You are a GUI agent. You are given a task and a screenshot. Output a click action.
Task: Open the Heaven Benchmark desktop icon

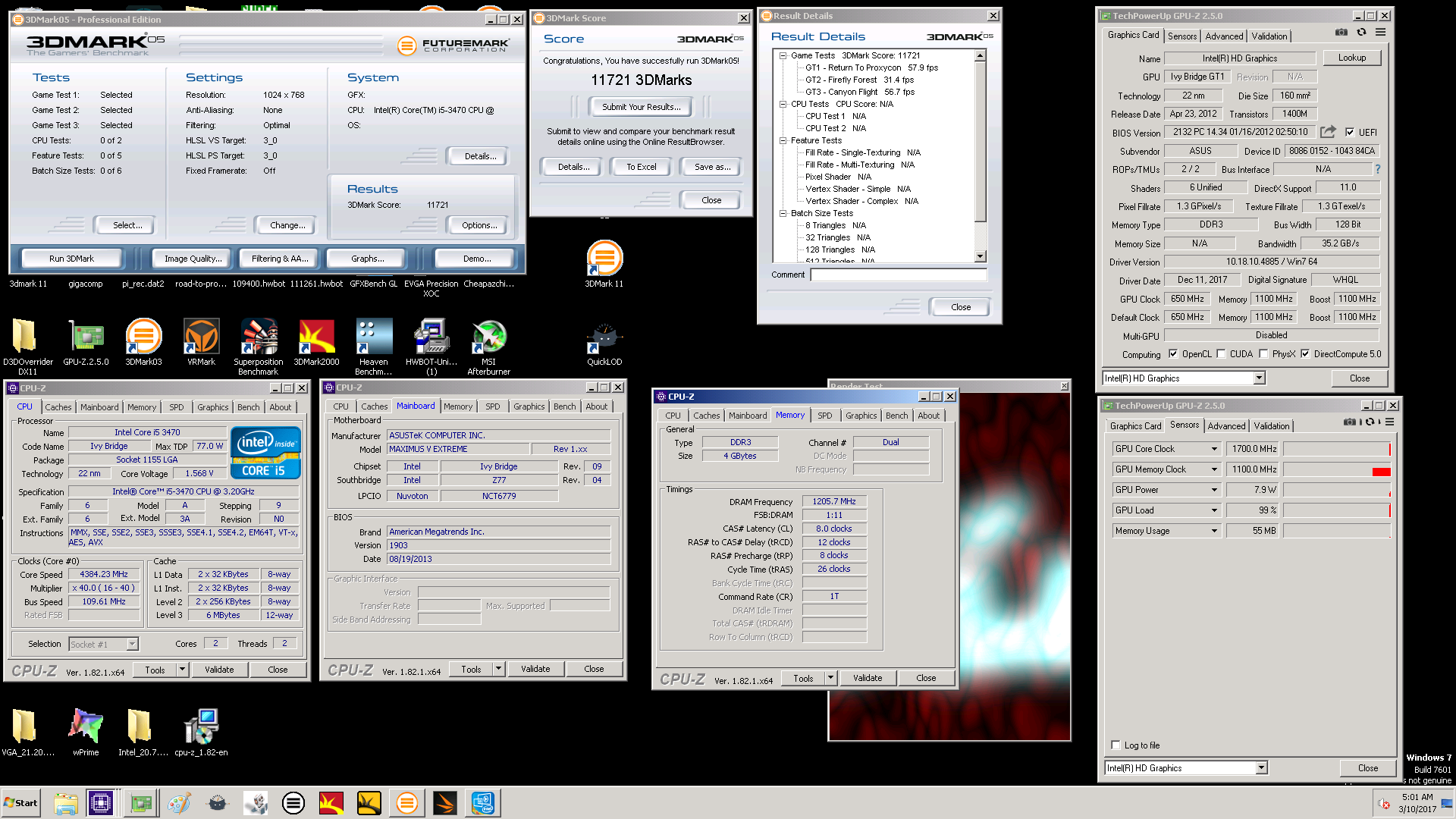tap(374, 336)
